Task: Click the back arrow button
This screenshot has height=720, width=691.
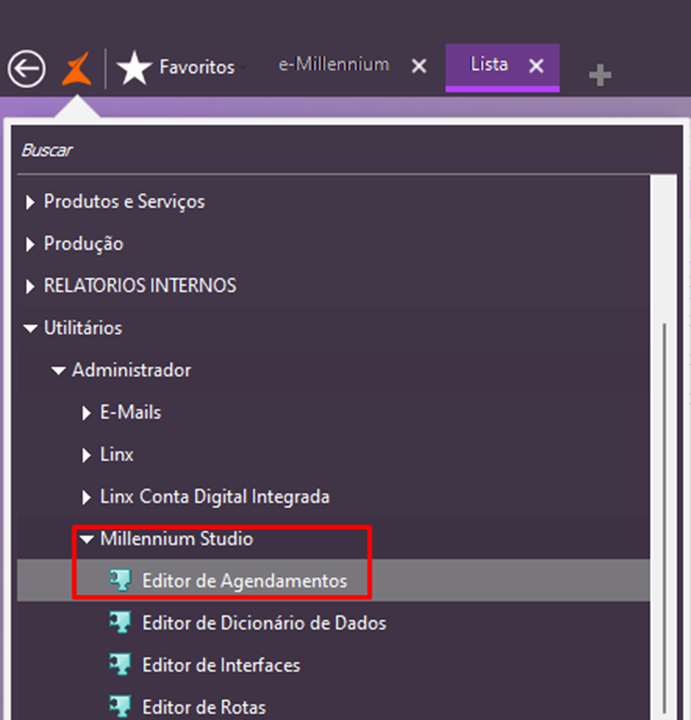Action: (x=26, y=68)
